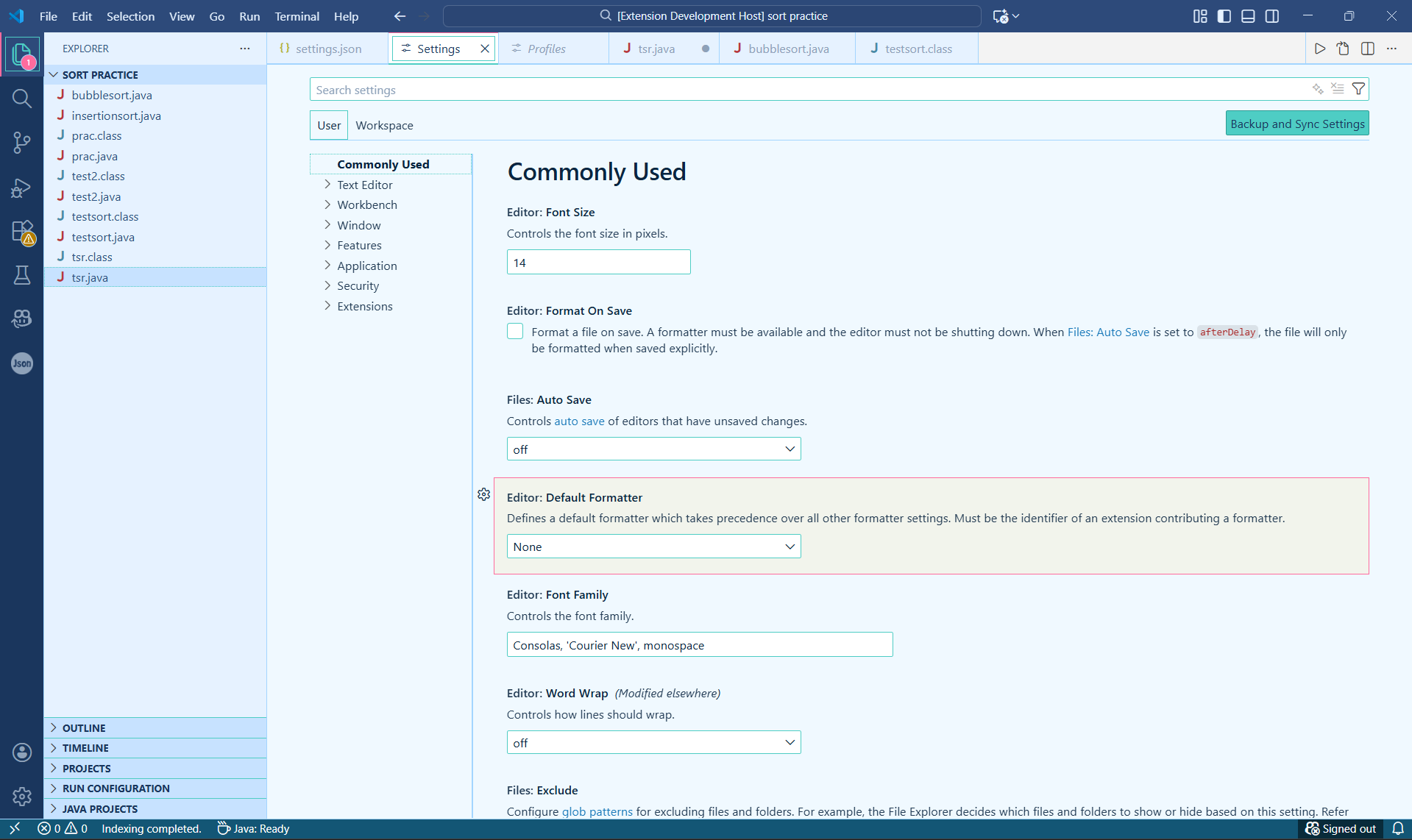Open the Manage gear icon in activity bar

(22, 796)
